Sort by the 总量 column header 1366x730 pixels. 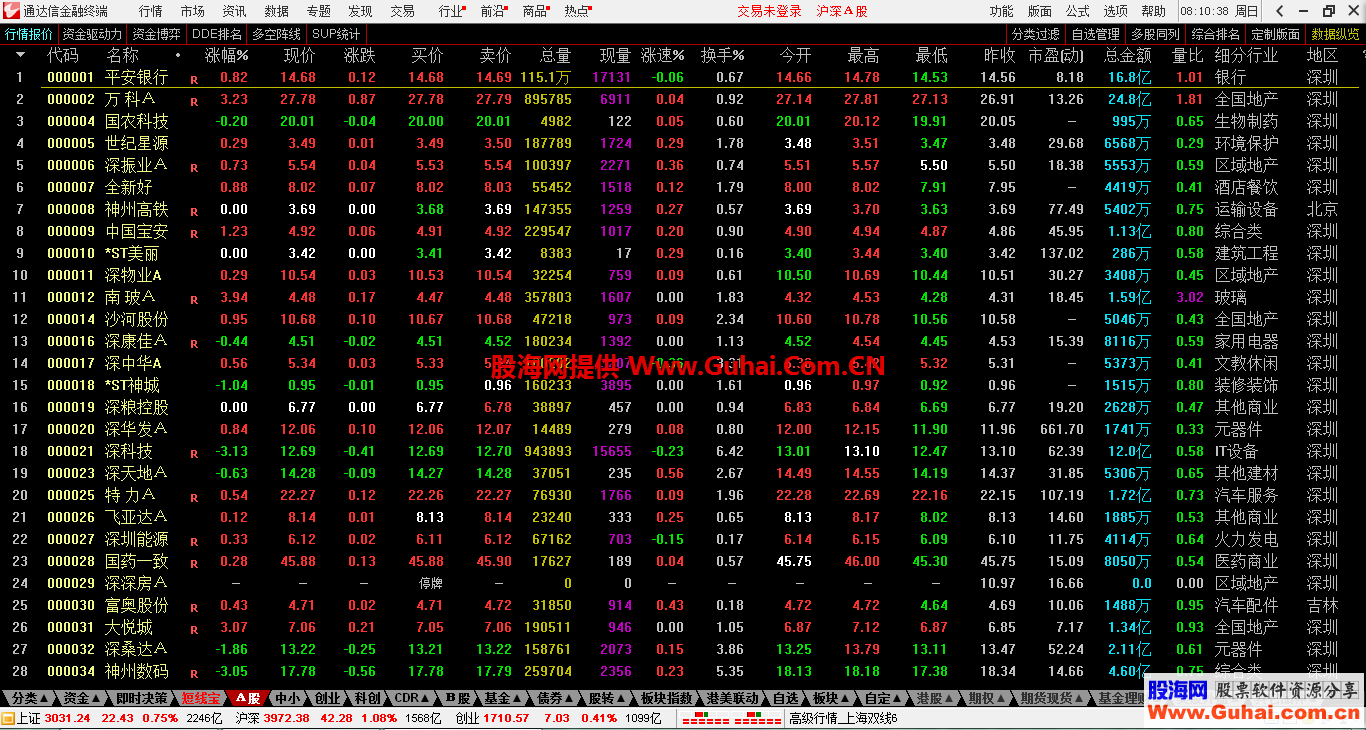pos(556,55)
